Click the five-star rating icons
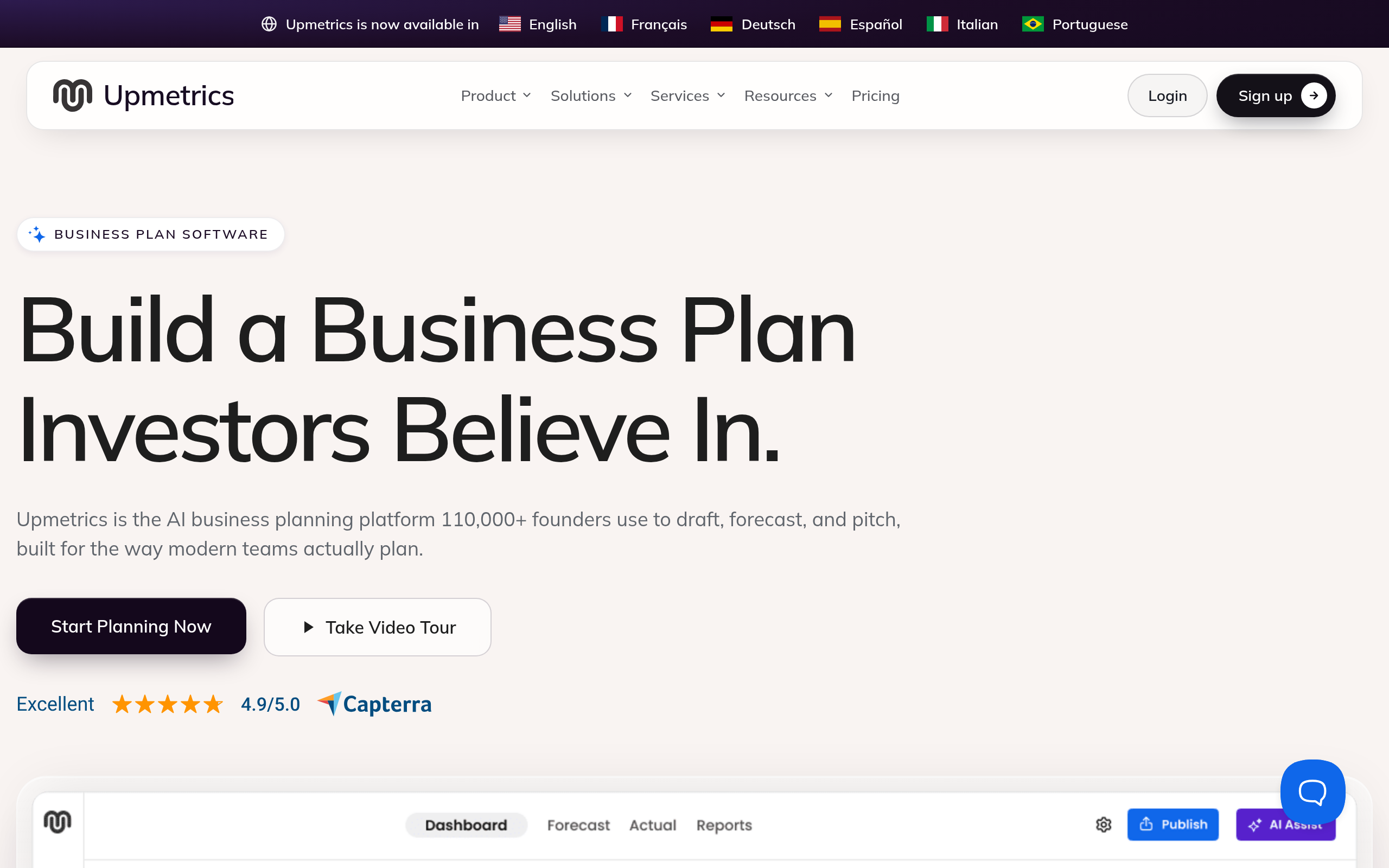Screen dimensions: 1389x868 167,704
